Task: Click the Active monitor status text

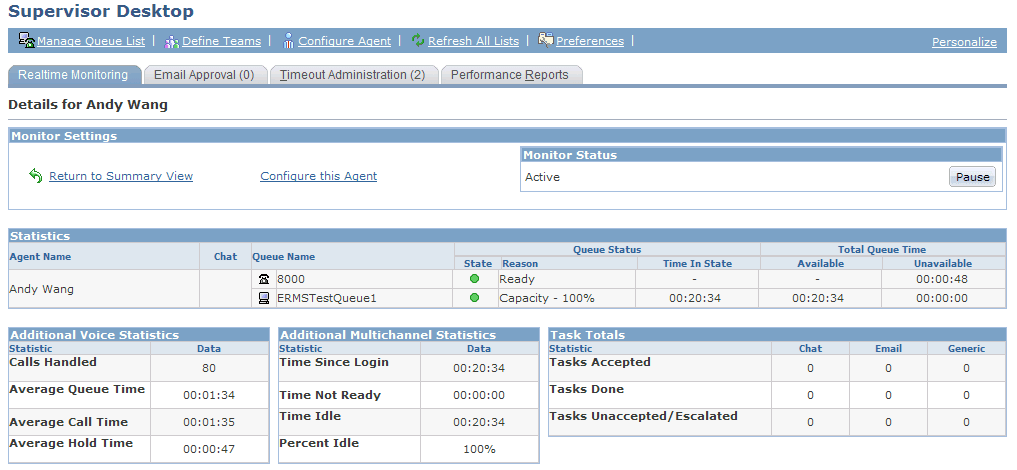Action: pos(542,177)
